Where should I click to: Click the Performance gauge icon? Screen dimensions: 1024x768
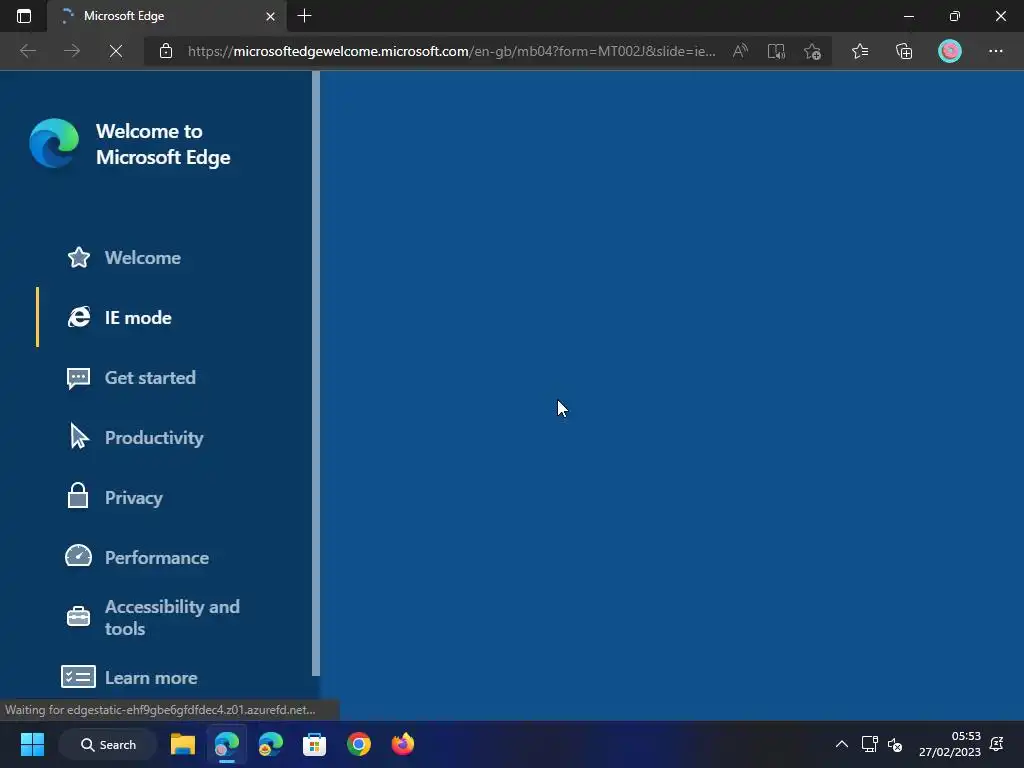coord(78,556)
